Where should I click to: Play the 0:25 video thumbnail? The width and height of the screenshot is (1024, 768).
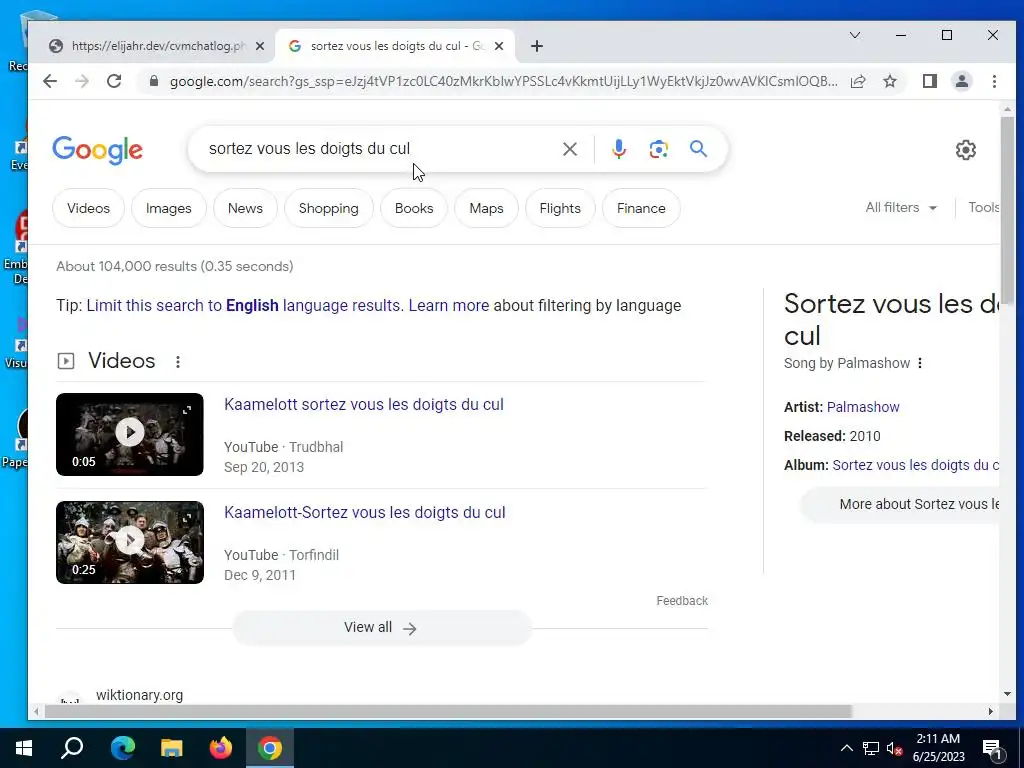click(x=130, y=542)
